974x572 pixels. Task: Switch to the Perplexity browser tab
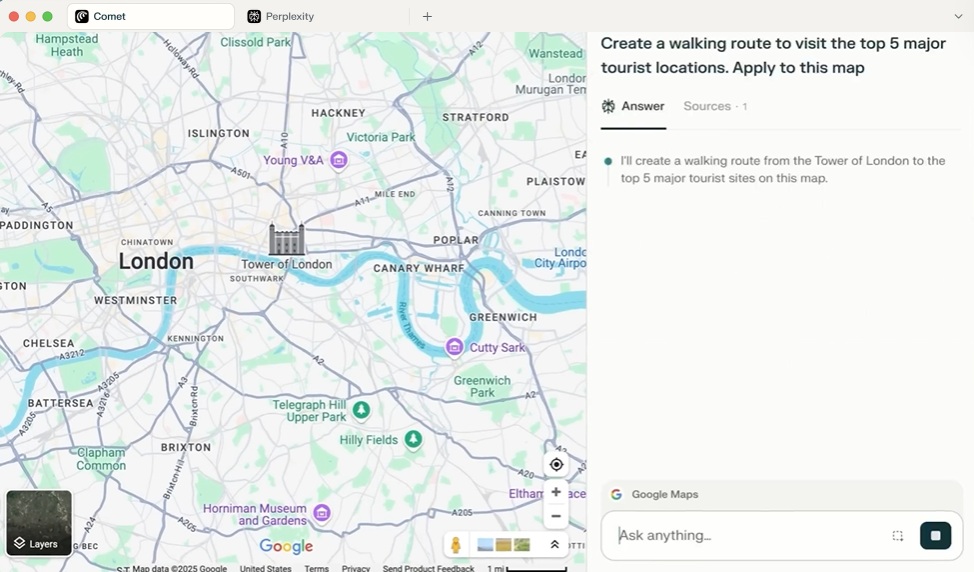tap(289, 16)
